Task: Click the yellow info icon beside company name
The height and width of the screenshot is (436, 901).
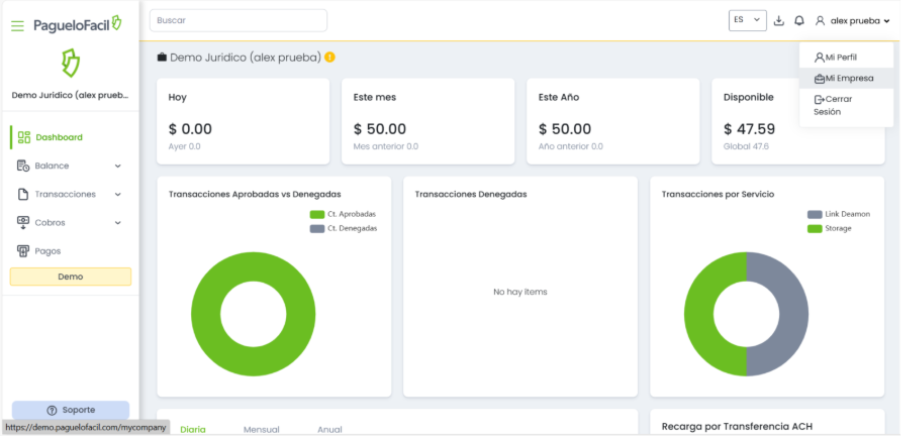Action: 330,57
